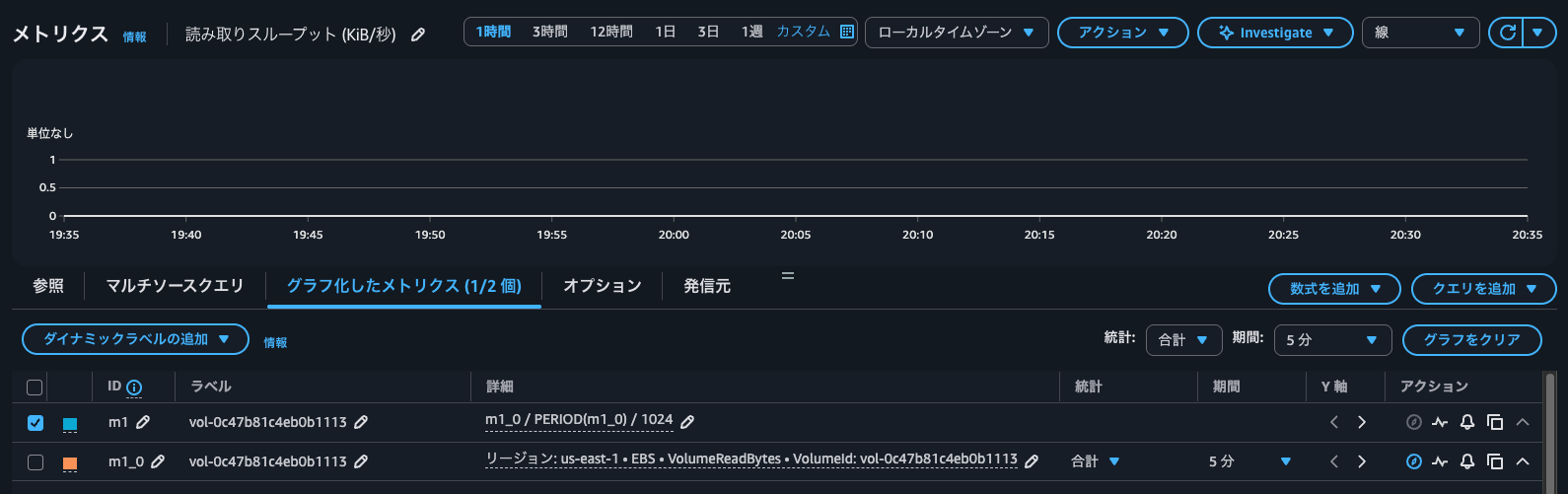This screenshot has height=494, width=1568.
Task: Edit the m1 ID
Action: coord(143,422)
